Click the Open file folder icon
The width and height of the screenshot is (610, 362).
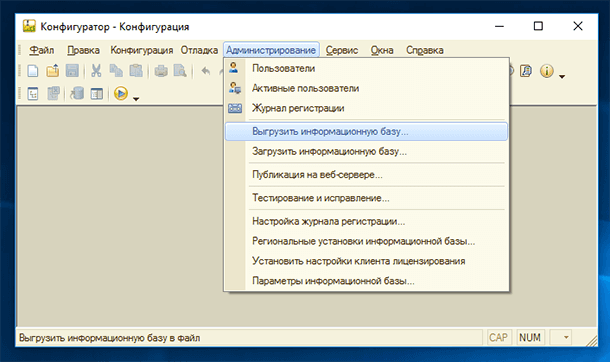(53, 71)
